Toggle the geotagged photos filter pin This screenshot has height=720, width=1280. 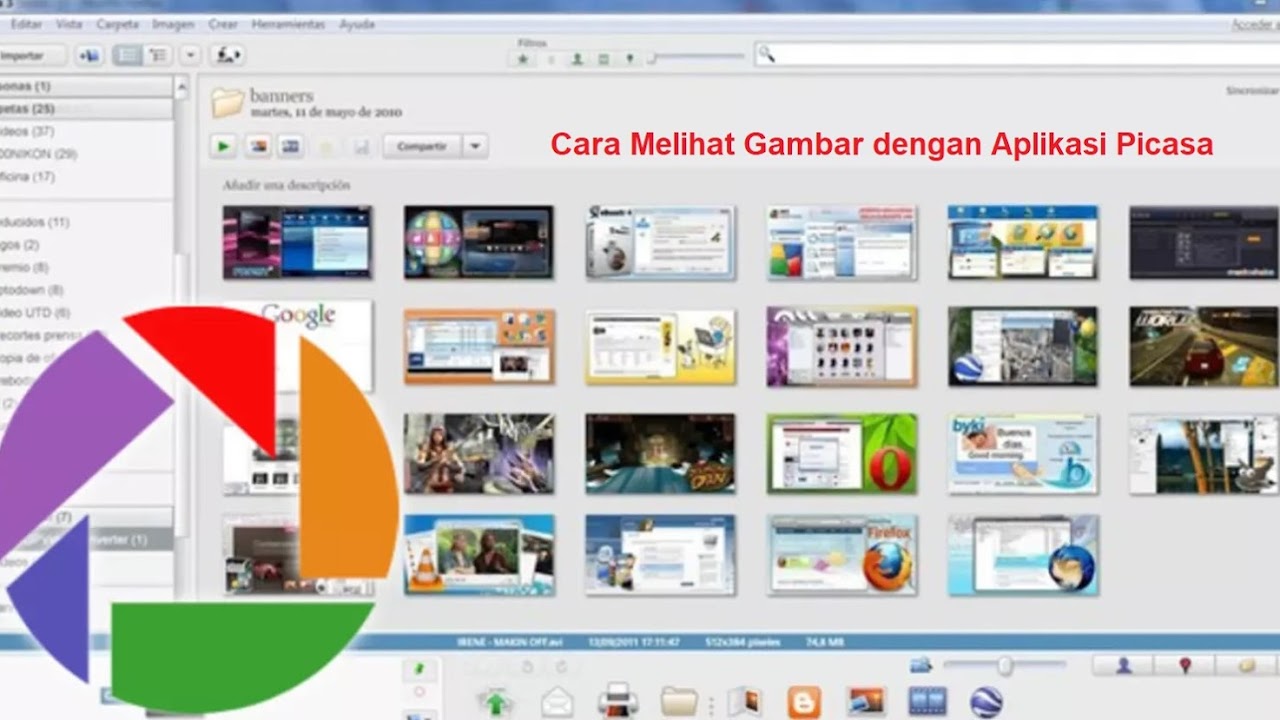(x=629, y=59)
